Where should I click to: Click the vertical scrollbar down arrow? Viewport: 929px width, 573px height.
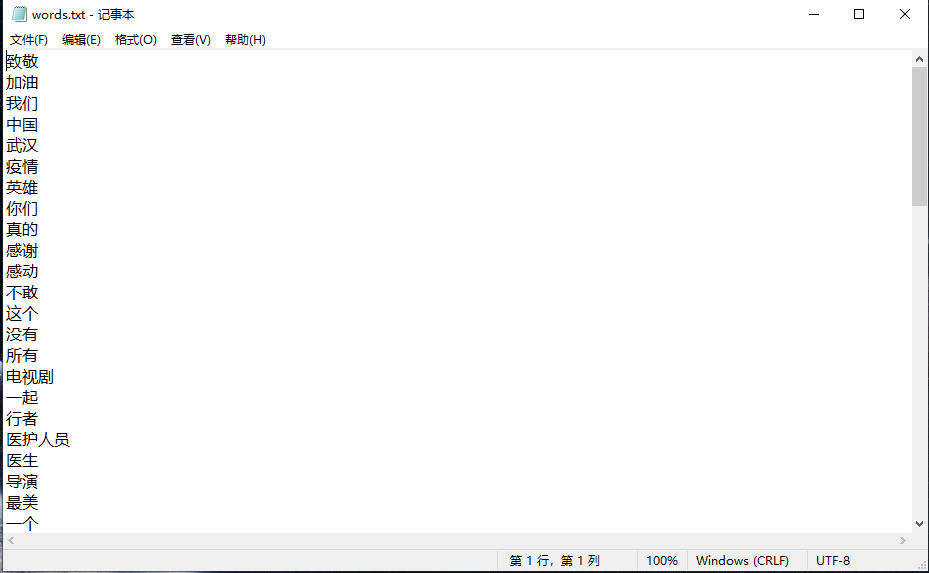pos(920,524)
